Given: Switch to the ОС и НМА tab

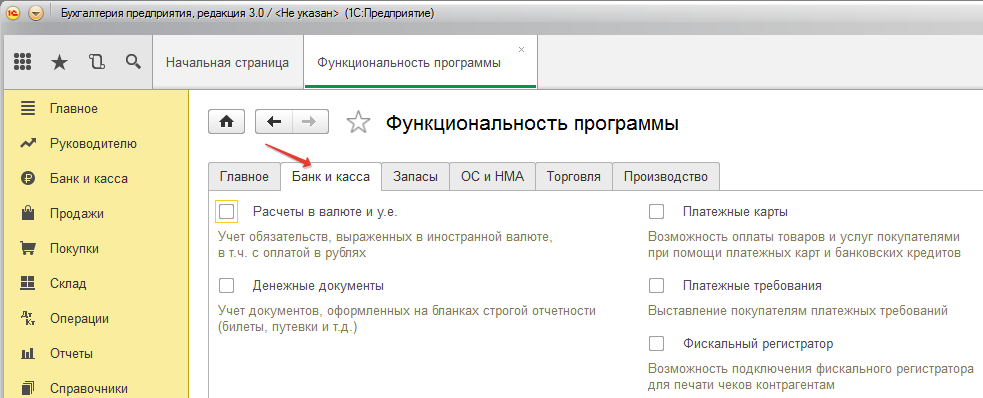Looking at the screenshot, I should [492, 177].
